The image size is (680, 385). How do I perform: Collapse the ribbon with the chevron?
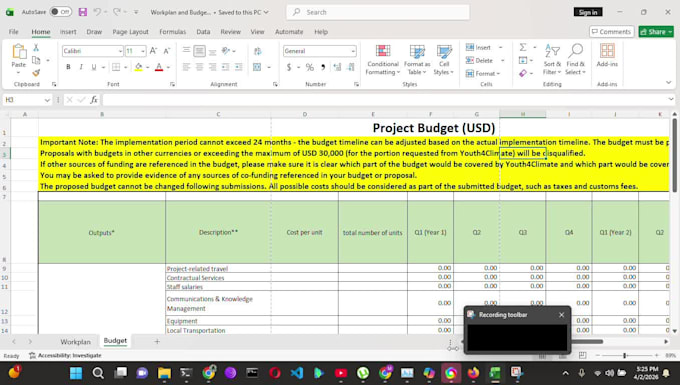pyautogui.click(x=668, y=82)
